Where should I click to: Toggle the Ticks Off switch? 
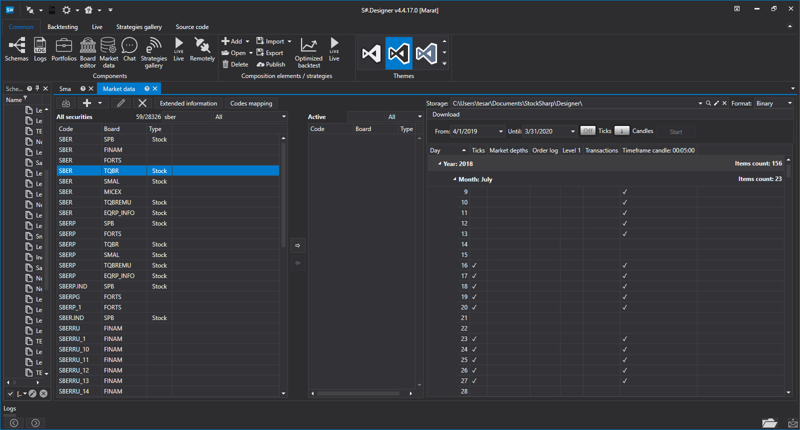click(588, 131)
